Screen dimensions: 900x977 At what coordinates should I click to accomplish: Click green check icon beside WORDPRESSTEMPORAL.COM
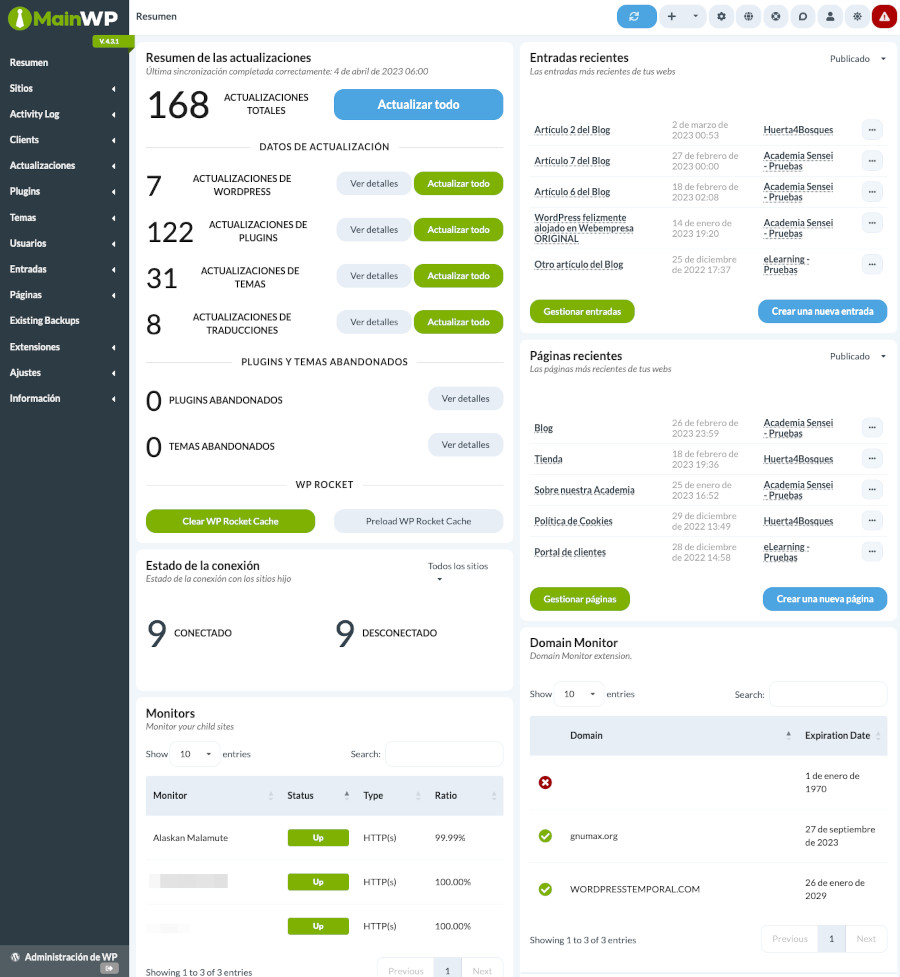tap(545, 889)
